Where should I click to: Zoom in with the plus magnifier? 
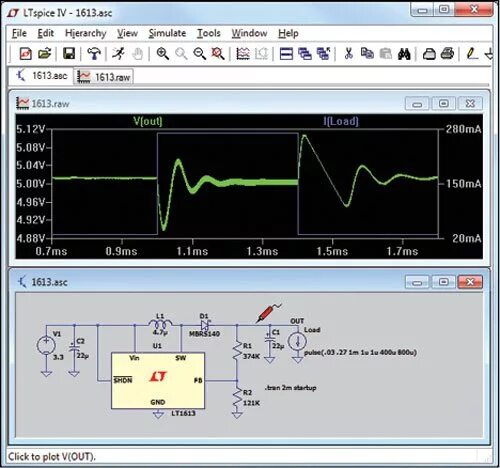[x=163, y=54]
